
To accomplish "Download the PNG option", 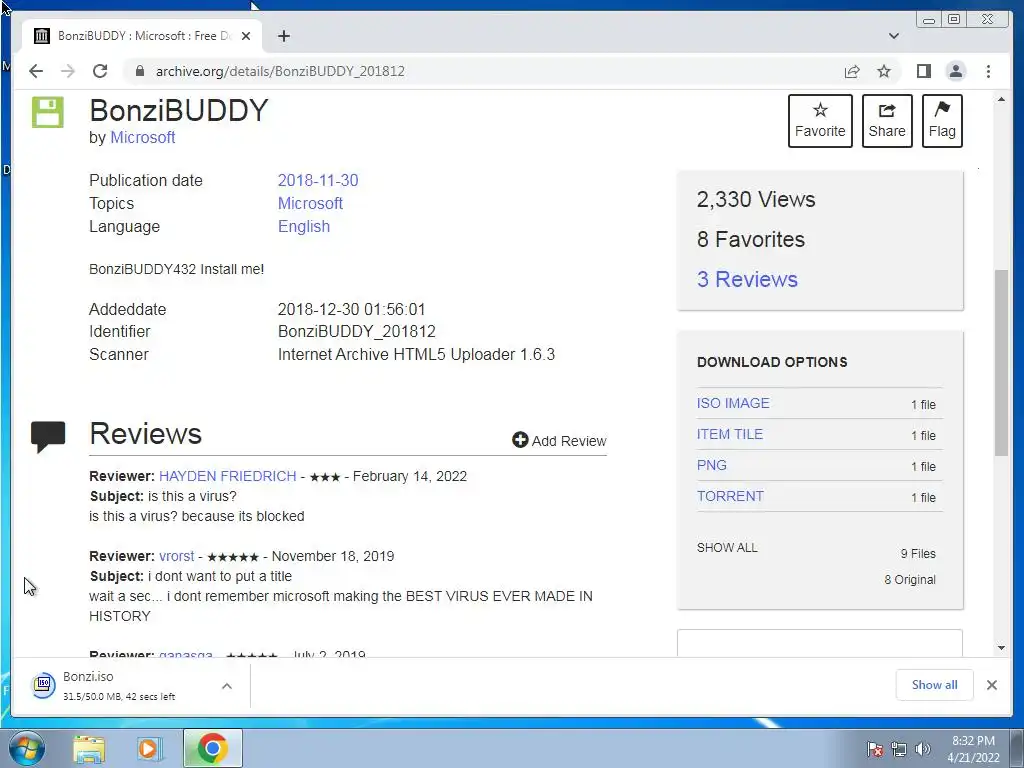I will point(711,465).
